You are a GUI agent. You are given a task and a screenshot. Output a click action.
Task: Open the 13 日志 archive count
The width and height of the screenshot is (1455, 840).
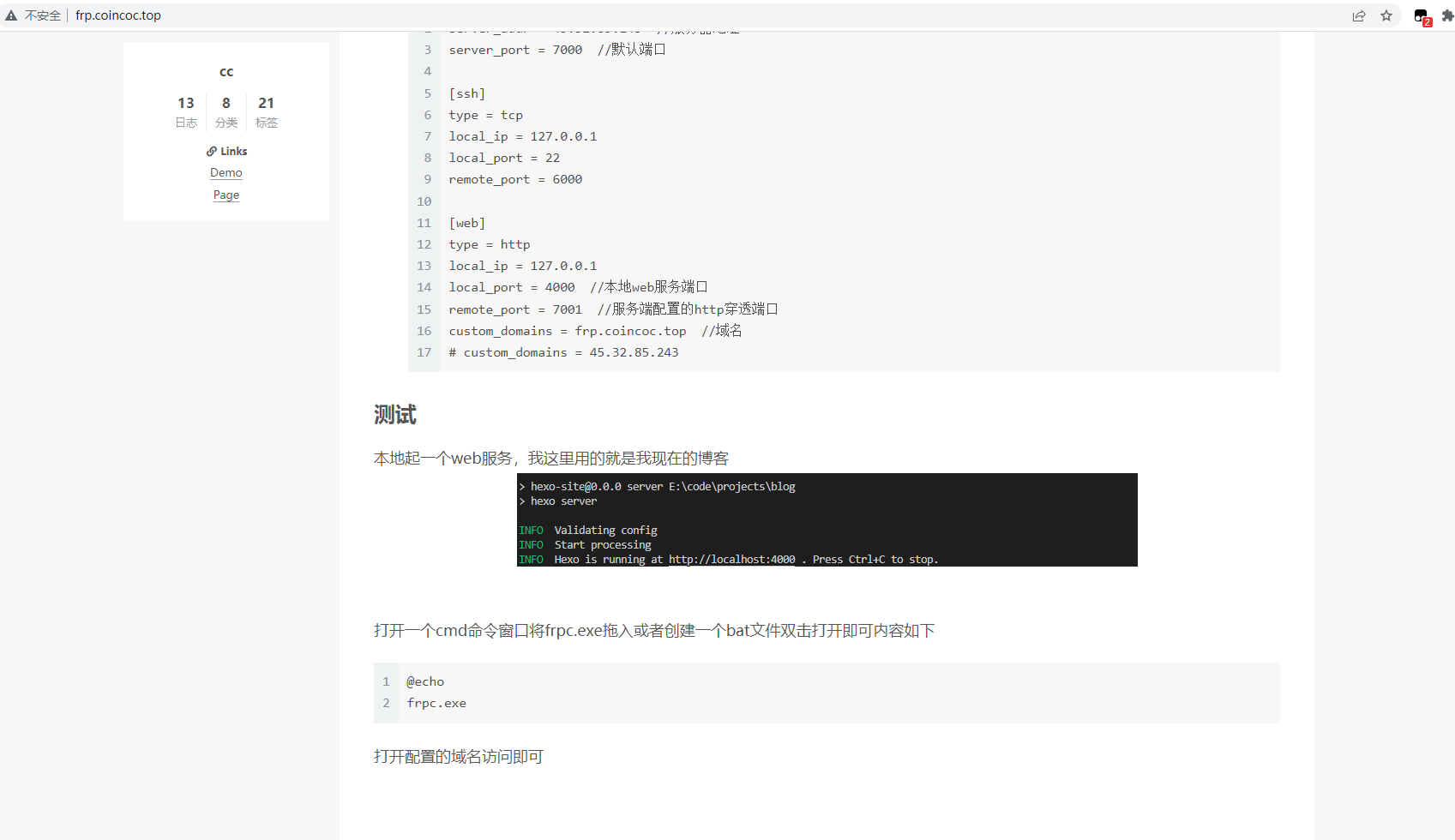186,111
